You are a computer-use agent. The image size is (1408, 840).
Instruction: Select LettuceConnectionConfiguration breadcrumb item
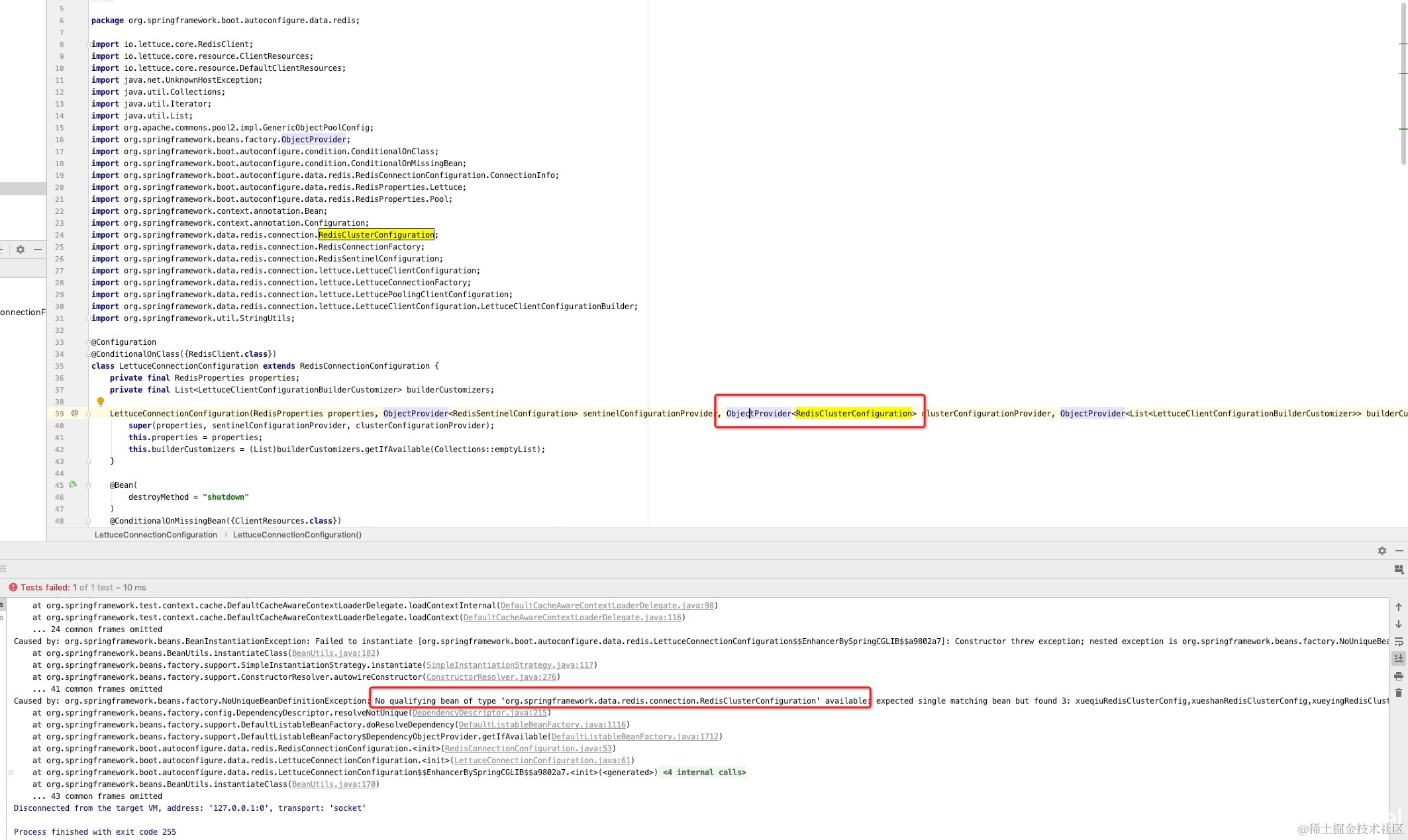tap(156, 535)
